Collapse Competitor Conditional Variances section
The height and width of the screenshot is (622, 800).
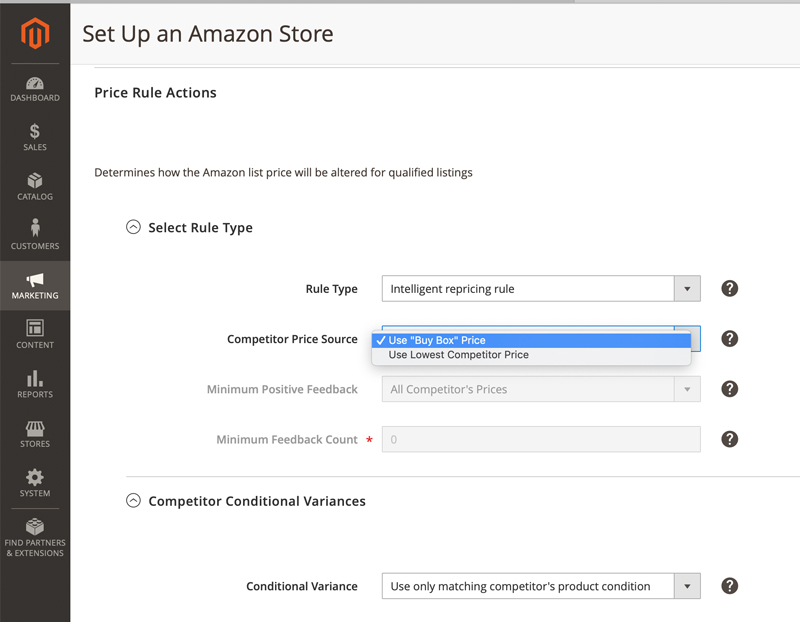[x=133, y=500]
